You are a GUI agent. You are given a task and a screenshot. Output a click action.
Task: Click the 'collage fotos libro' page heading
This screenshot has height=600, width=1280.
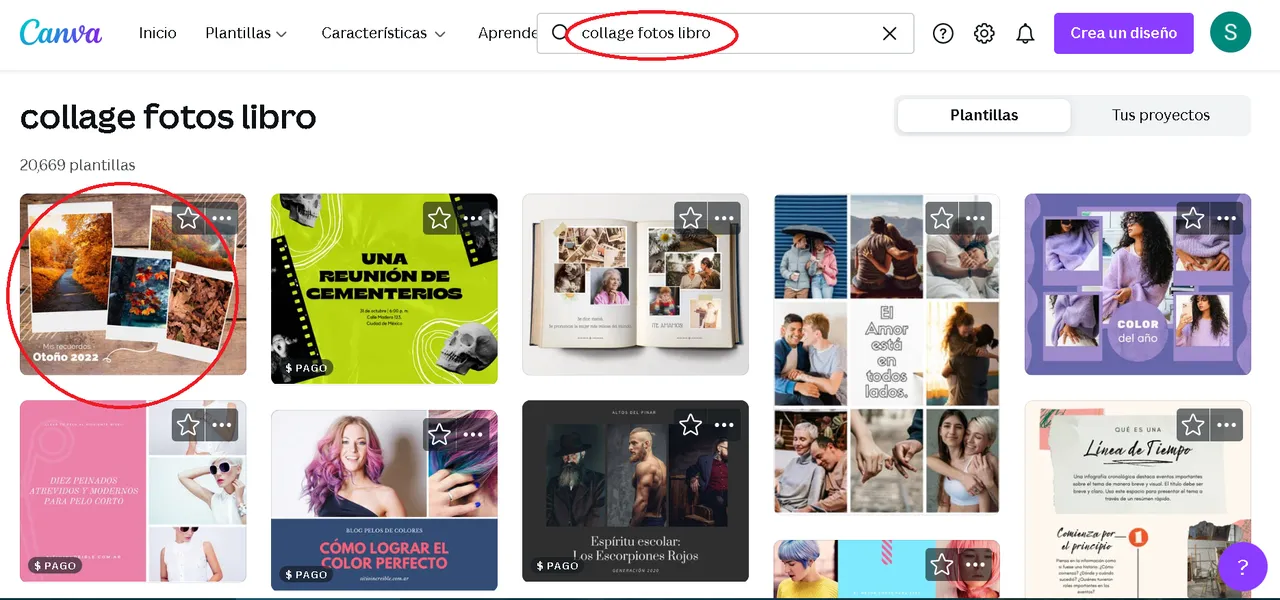click(x=168, y=117)
